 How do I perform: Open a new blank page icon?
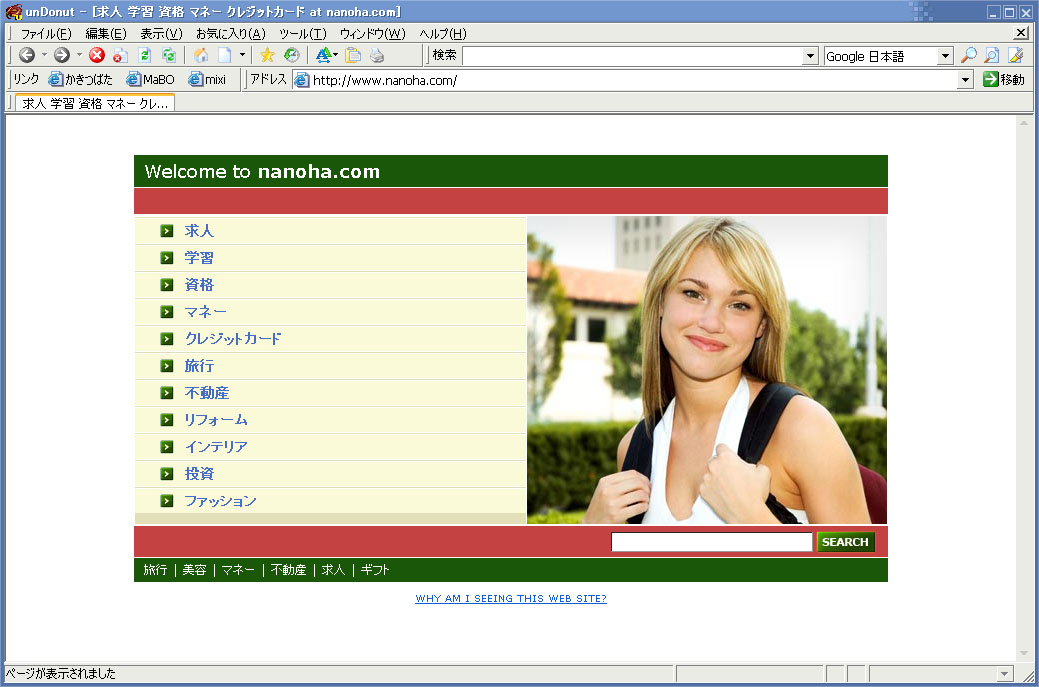click(225, 56)
